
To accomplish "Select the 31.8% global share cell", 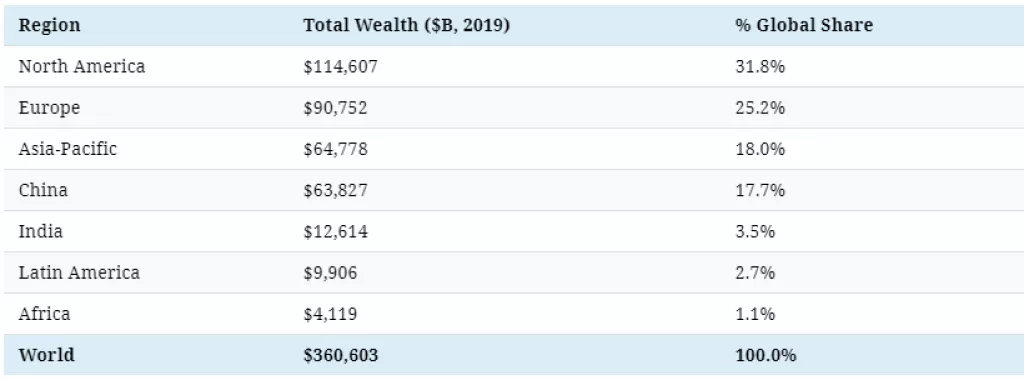I will point(760,67).
